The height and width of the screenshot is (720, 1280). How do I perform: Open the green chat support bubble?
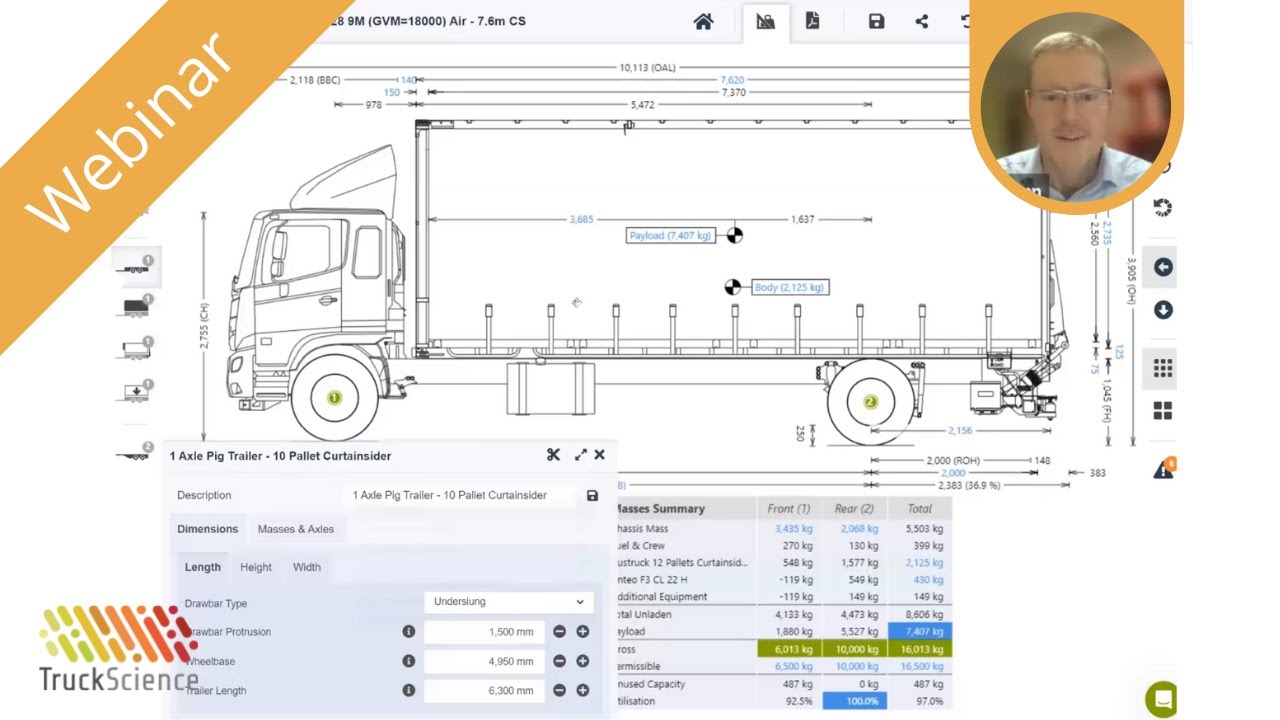coord(1161,698)
